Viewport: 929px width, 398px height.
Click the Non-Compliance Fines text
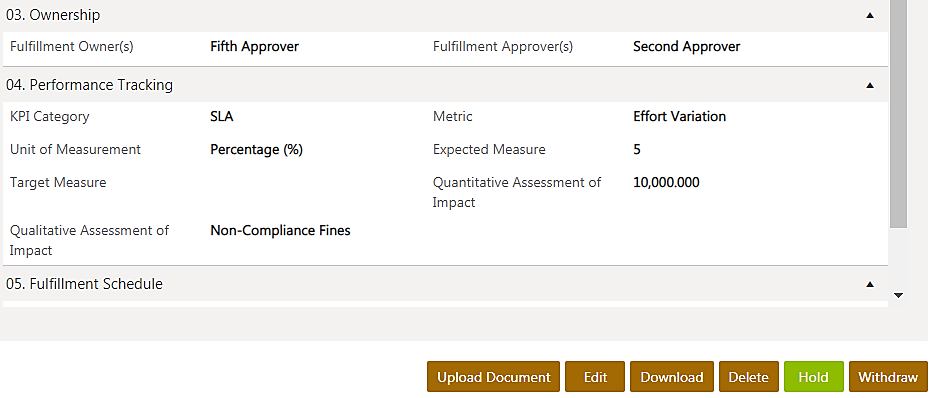[280, 230]
